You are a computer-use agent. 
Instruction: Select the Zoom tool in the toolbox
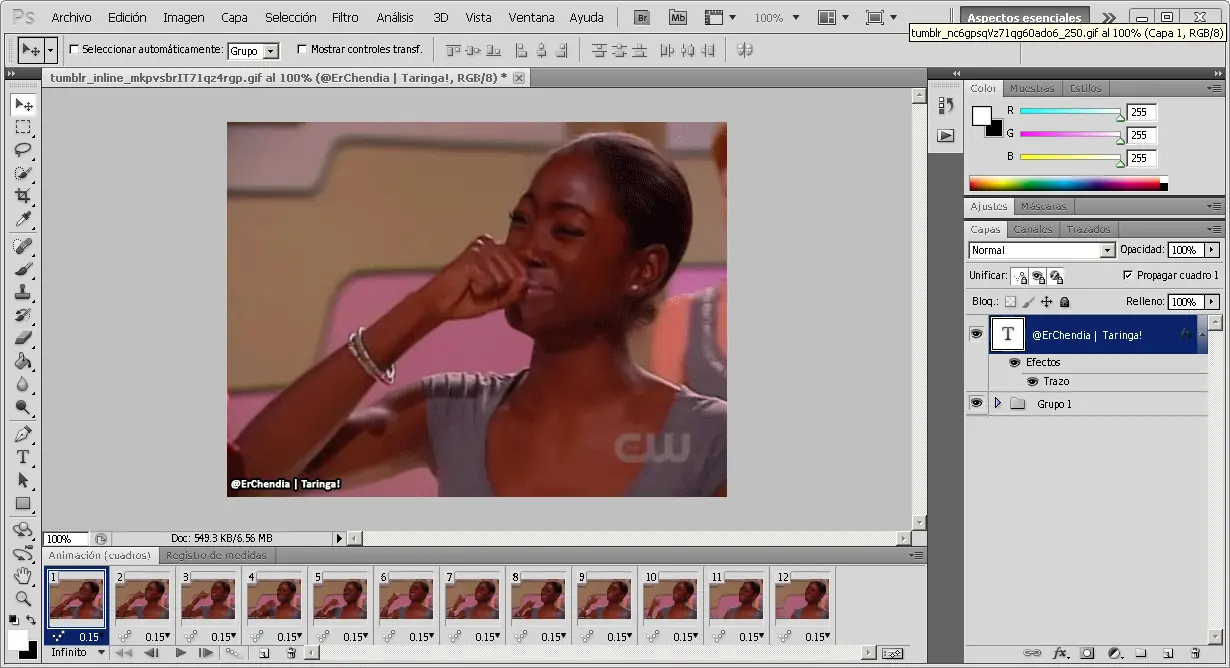coord(23,599)
